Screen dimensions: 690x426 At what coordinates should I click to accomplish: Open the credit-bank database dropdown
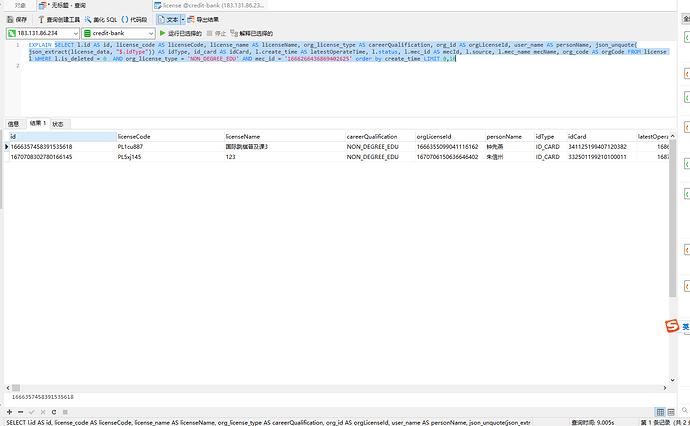coord(118,33)
